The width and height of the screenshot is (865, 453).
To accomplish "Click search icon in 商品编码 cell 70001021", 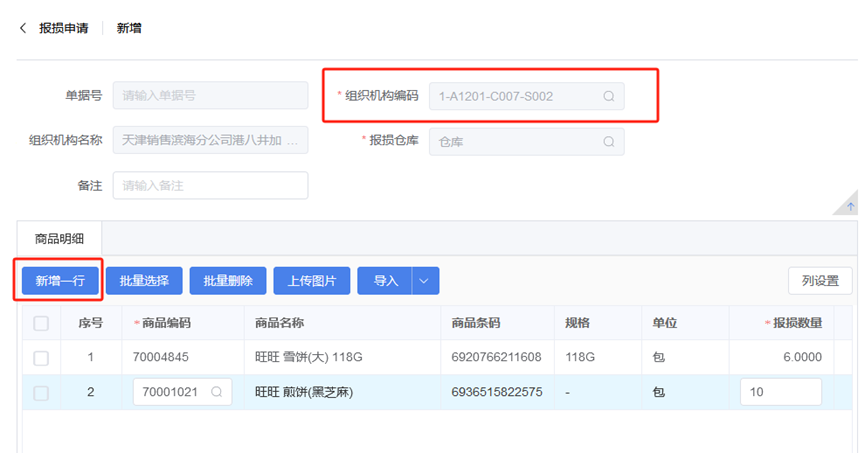I will pos(217,393).
